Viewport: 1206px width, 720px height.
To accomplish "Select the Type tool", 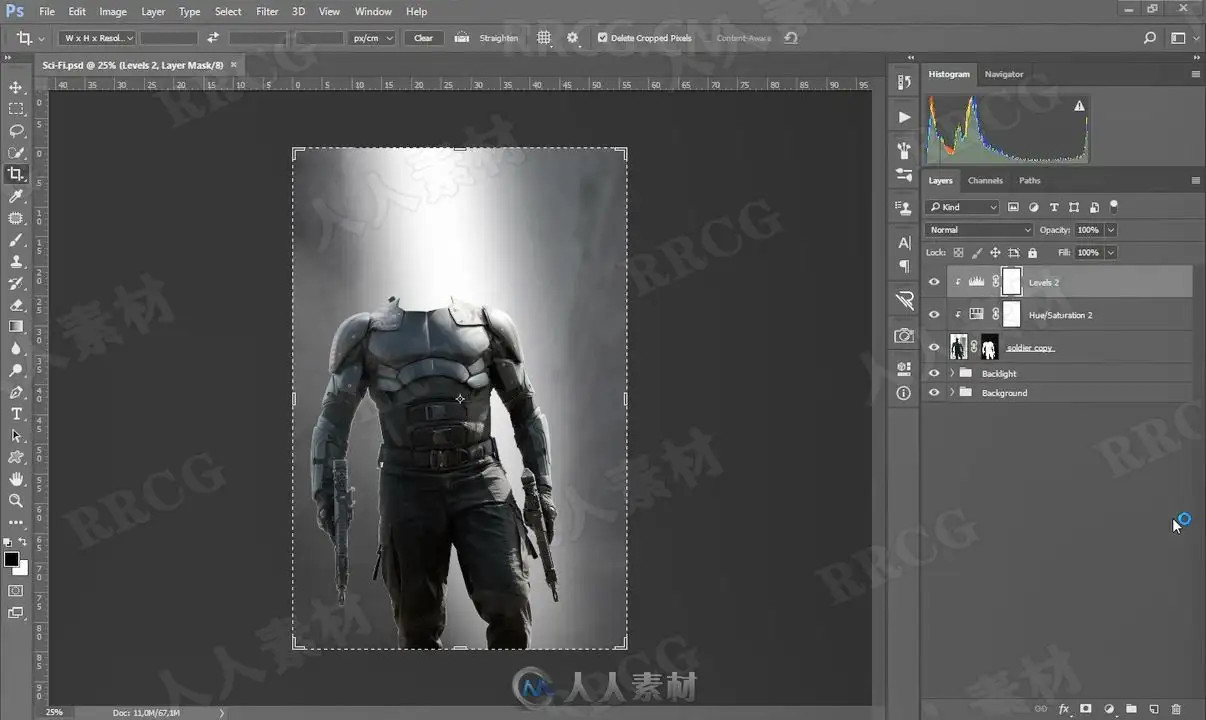I will coord(16,414).
